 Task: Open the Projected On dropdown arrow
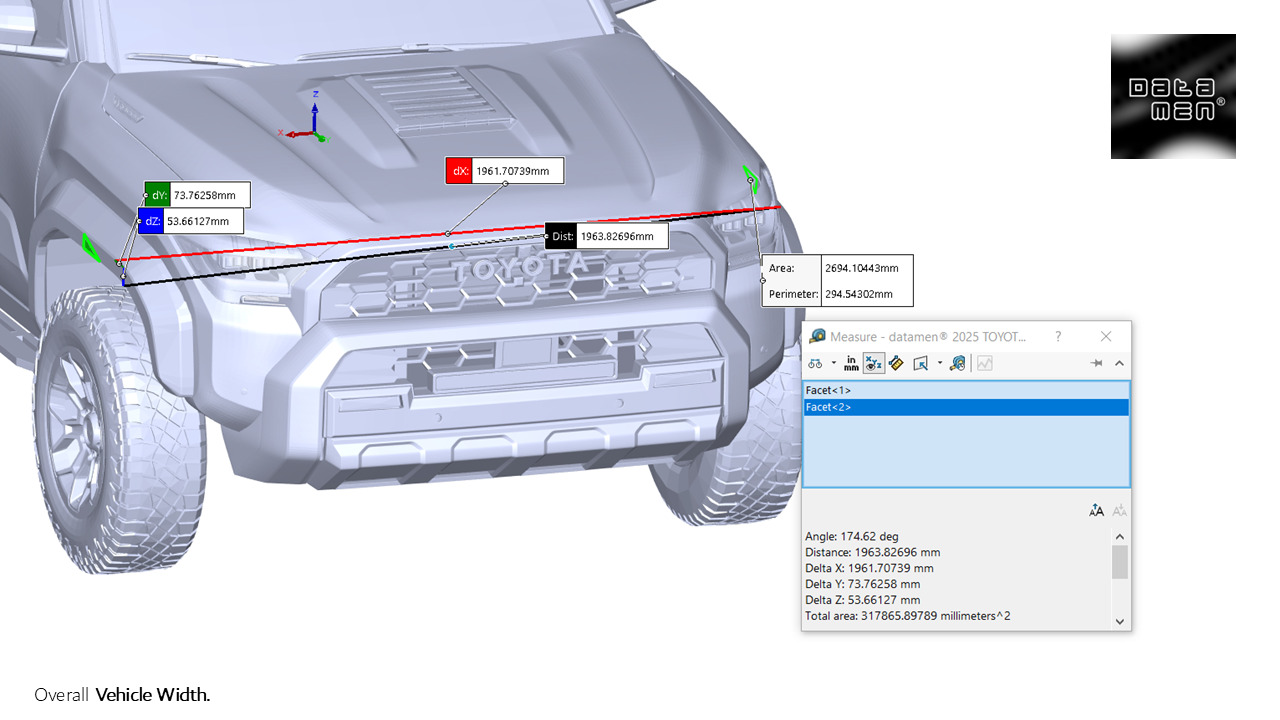pos(940,363)
